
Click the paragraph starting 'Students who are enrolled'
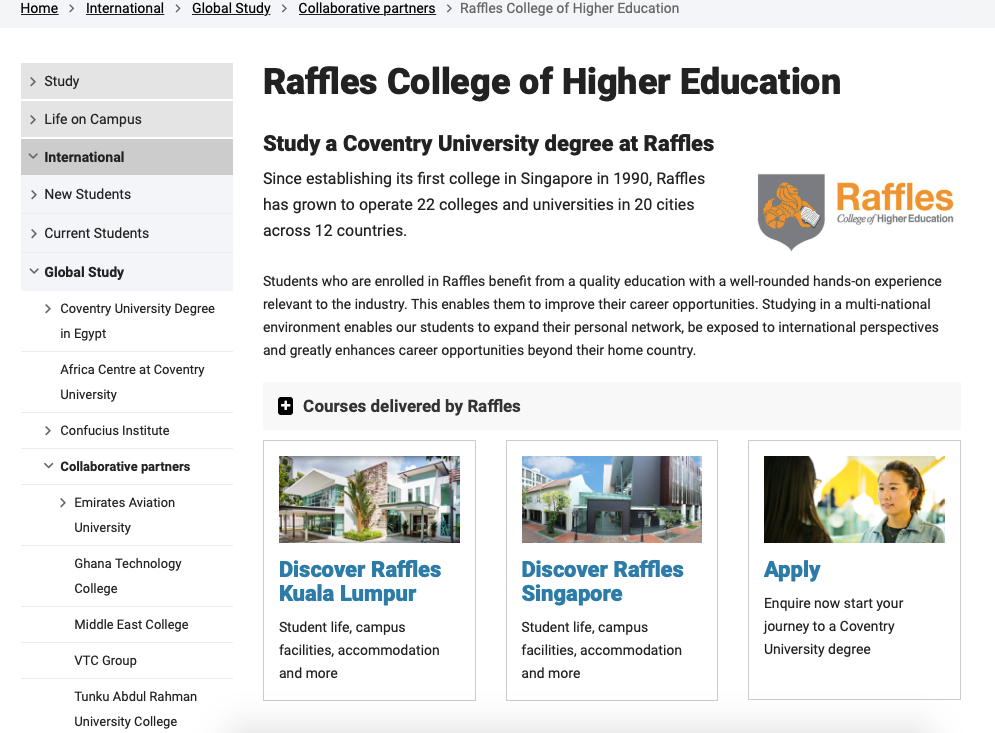[x=602, y=315]
